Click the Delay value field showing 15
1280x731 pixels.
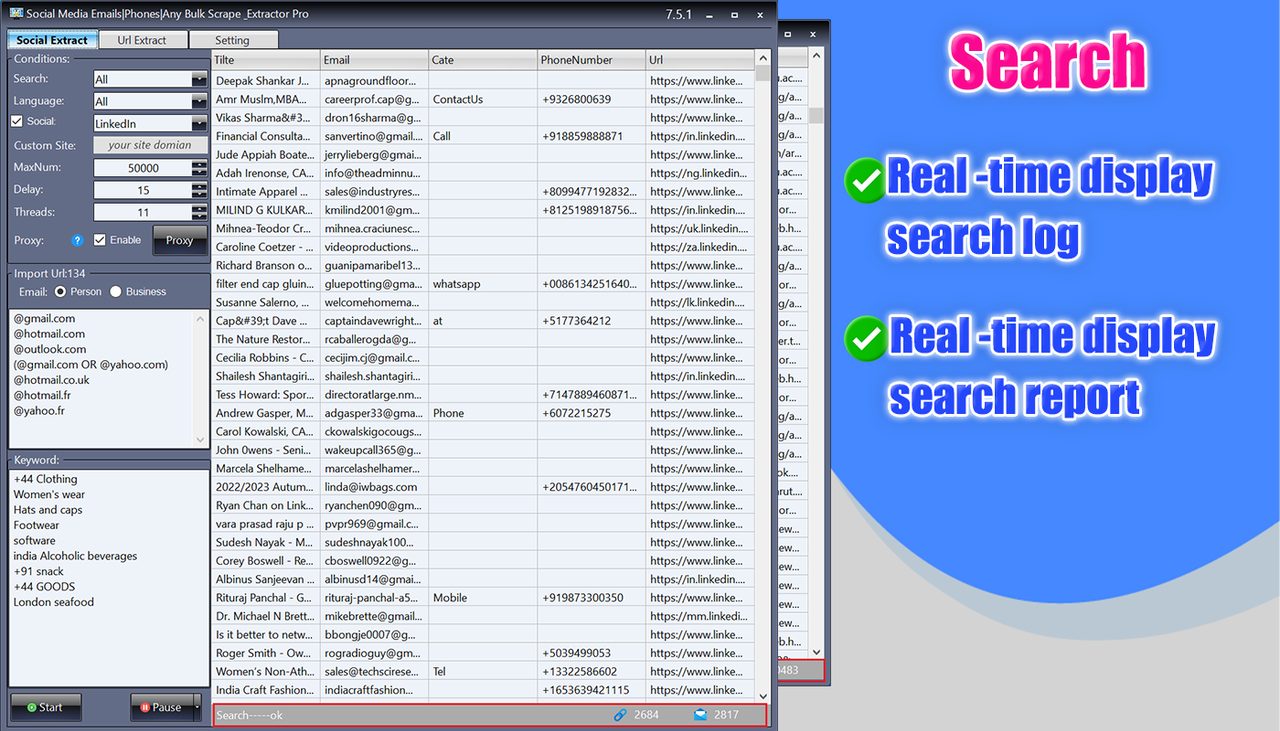click(142, 190)
